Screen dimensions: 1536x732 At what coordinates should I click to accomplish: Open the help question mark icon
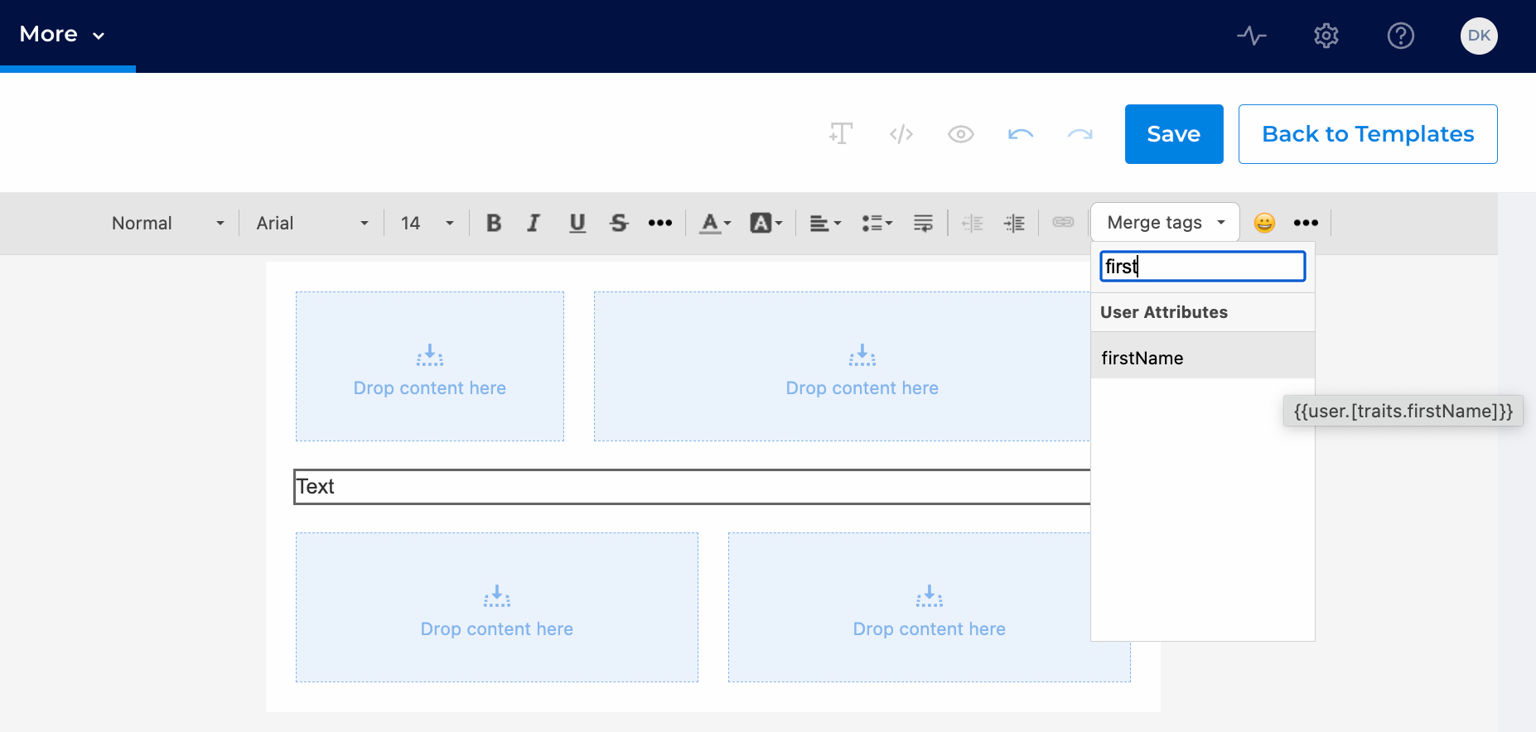pos(1400,36)
